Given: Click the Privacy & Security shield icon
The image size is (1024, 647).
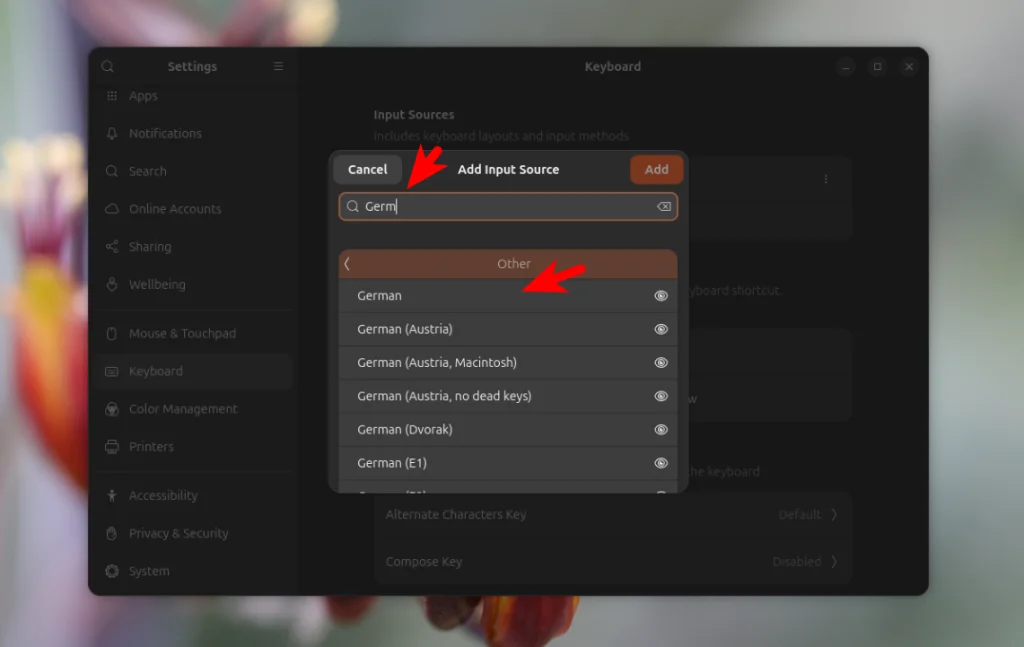Looking at the screenshot, I should (x=112, y=533).
